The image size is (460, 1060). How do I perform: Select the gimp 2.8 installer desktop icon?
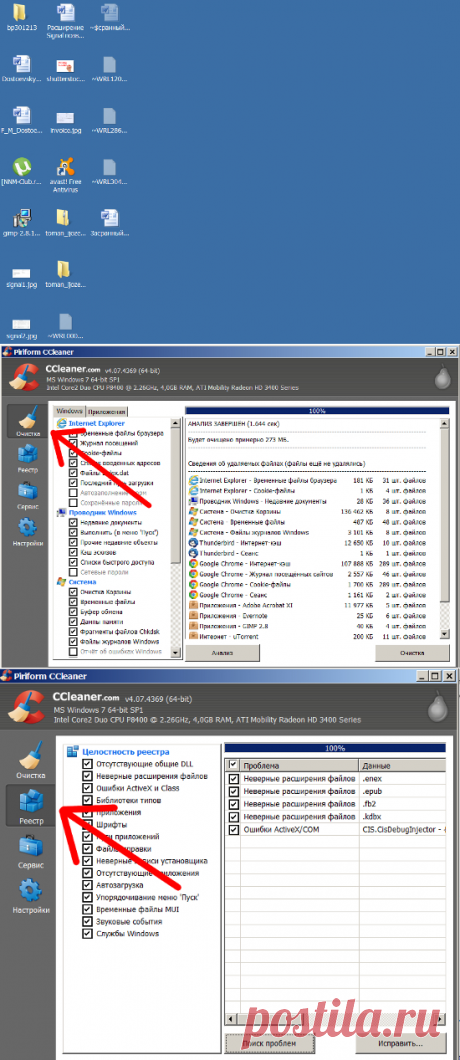click(22, 218)
